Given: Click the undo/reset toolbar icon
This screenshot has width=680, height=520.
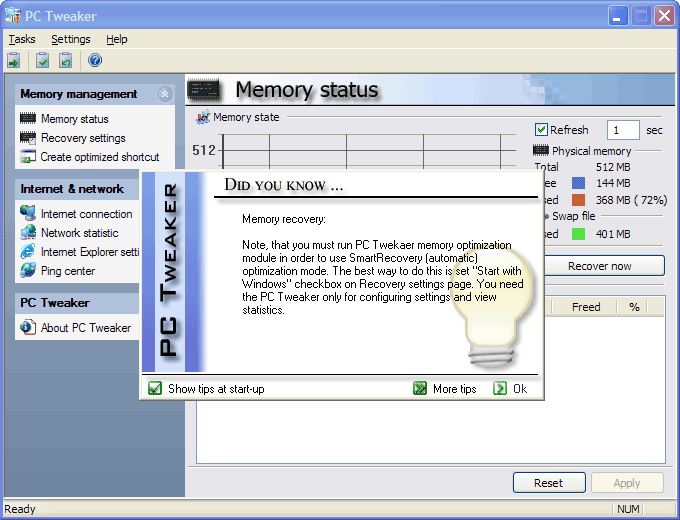Looking at the screenshot, I should (x=65, y=60).
